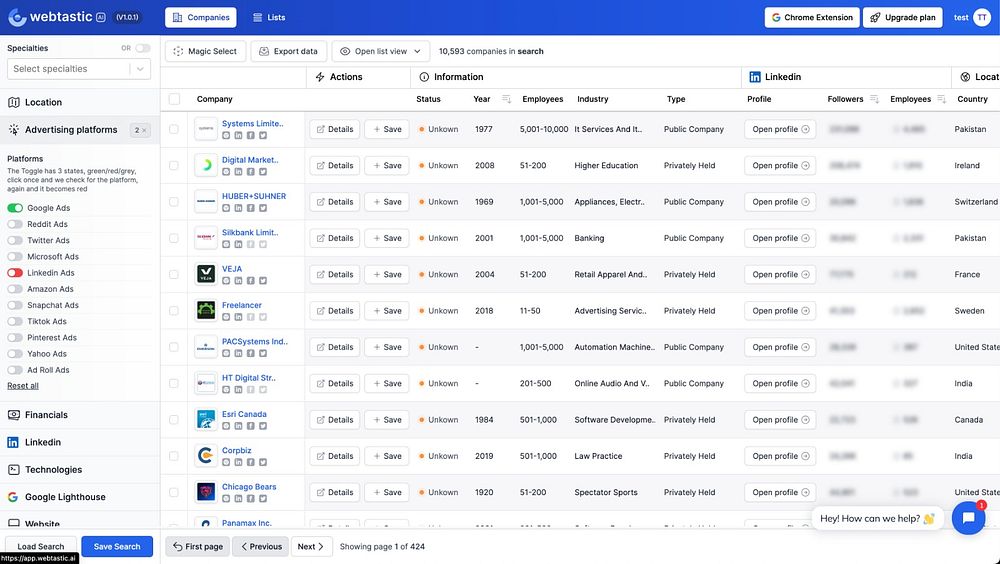Click the VEJA company logo thumbnail
The width and height of the screenshot is (1000, 564).
[206, 274]
